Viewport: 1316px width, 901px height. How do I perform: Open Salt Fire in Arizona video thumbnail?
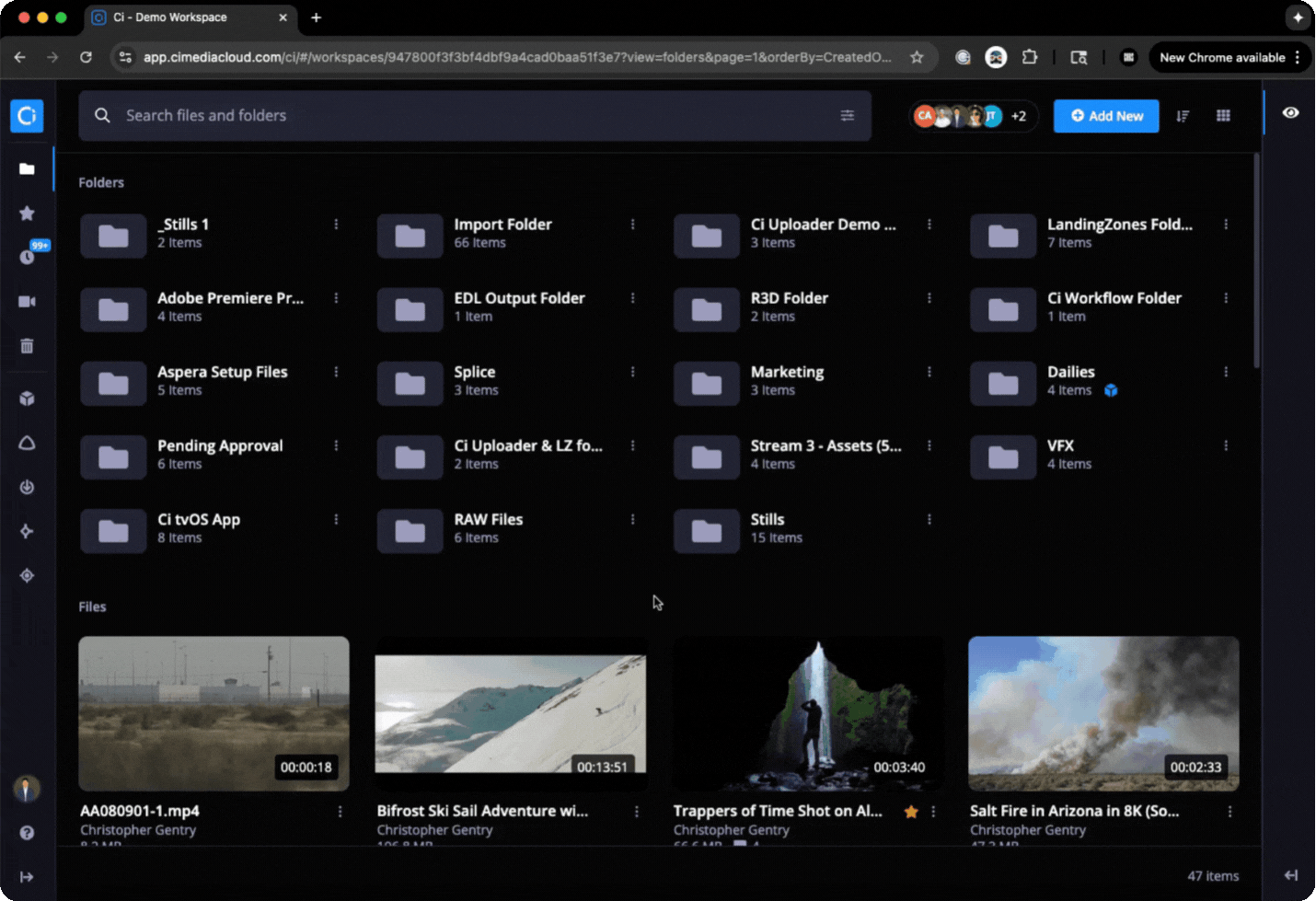coord(1103,713)
